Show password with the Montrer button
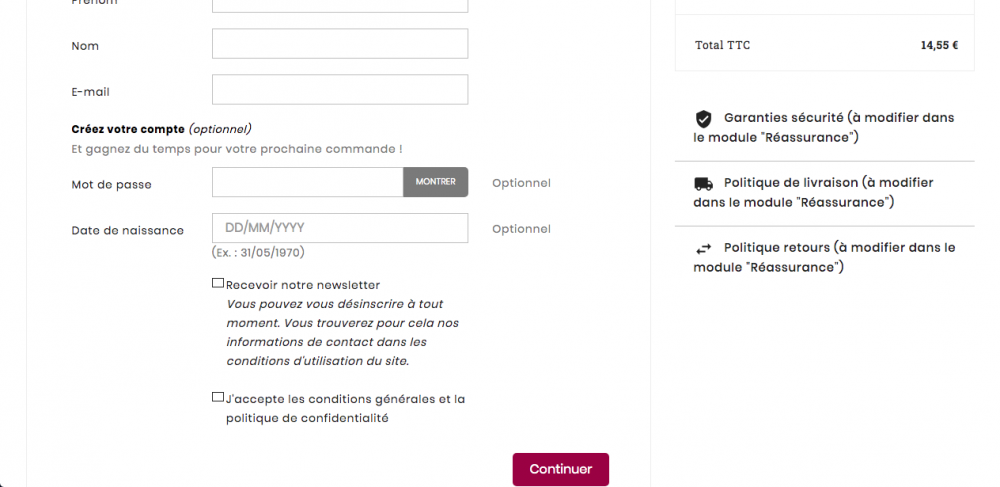Viewport: 1000px width, 487px height. coord(435,182)
